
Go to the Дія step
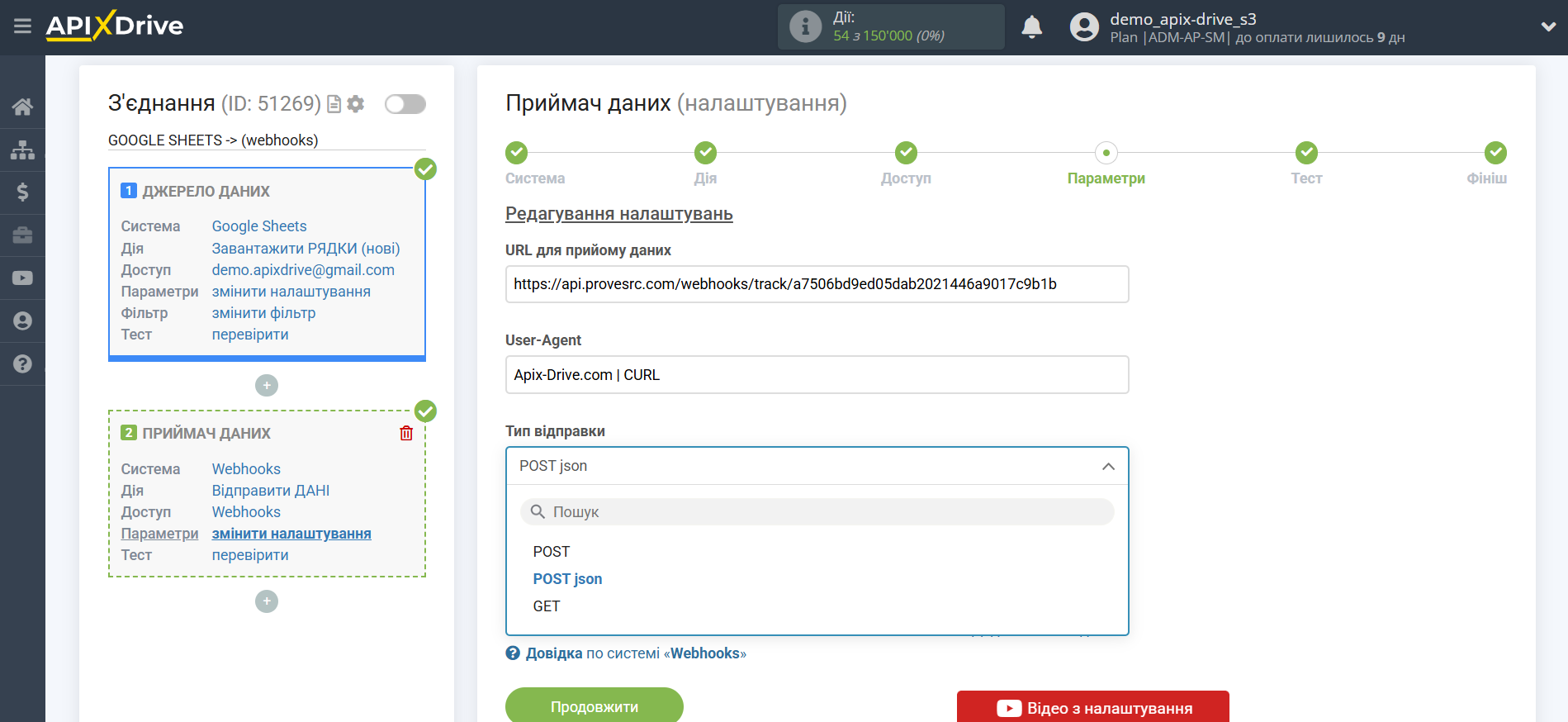point(705,153)
